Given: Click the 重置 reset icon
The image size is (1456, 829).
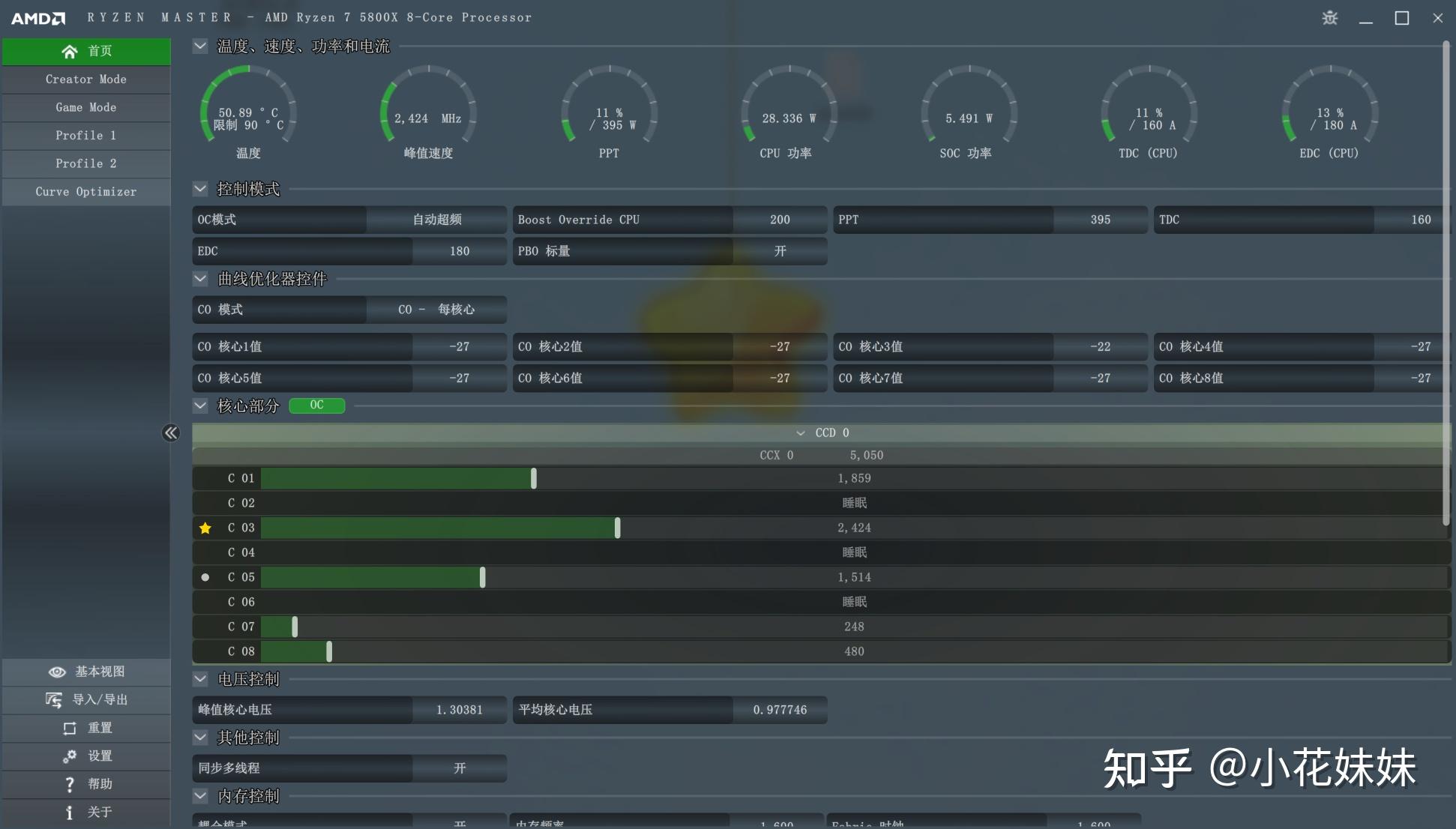Looking at the screenshot, I should click(x=70, y=728).
